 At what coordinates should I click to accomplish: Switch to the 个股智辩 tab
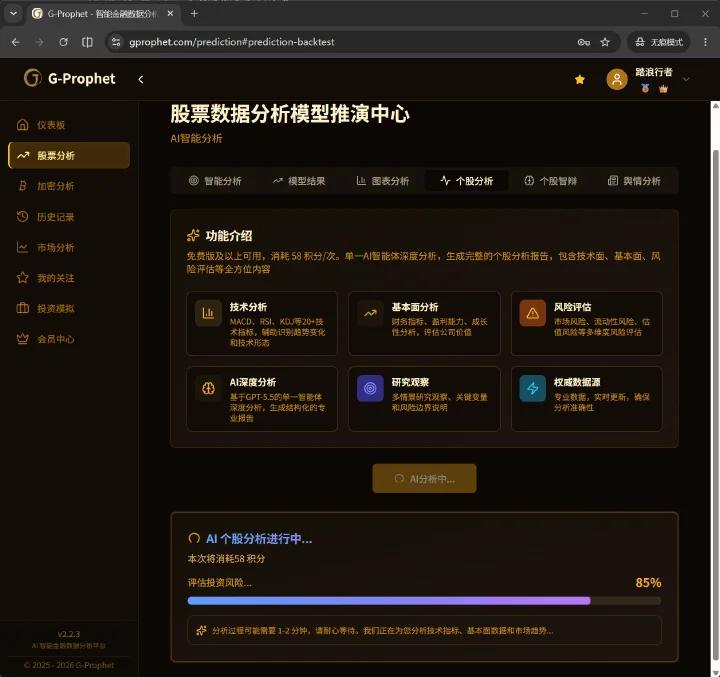pyautogui.click(x=550, y=181)
